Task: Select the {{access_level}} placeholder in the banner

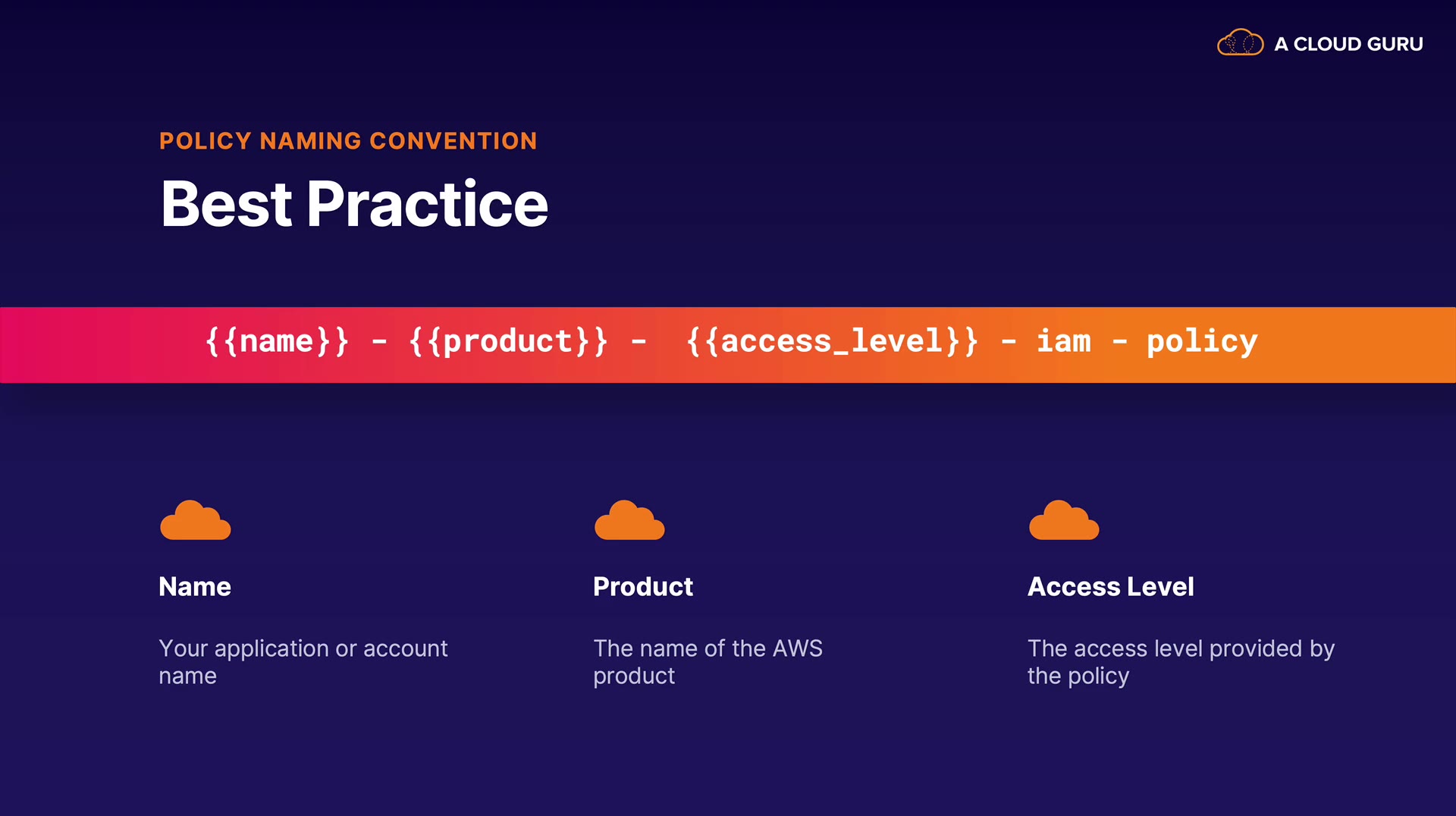Action: pos(832,341)
